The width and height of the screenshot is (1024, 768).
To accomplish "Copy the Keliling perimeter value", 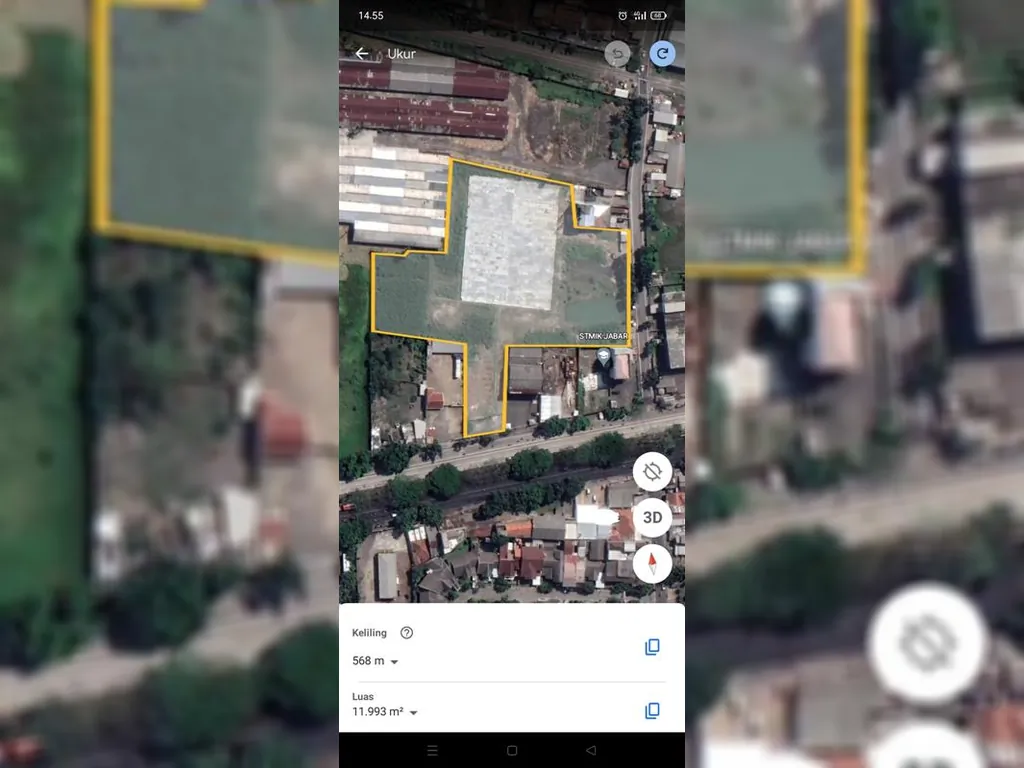I will point(652,647).
